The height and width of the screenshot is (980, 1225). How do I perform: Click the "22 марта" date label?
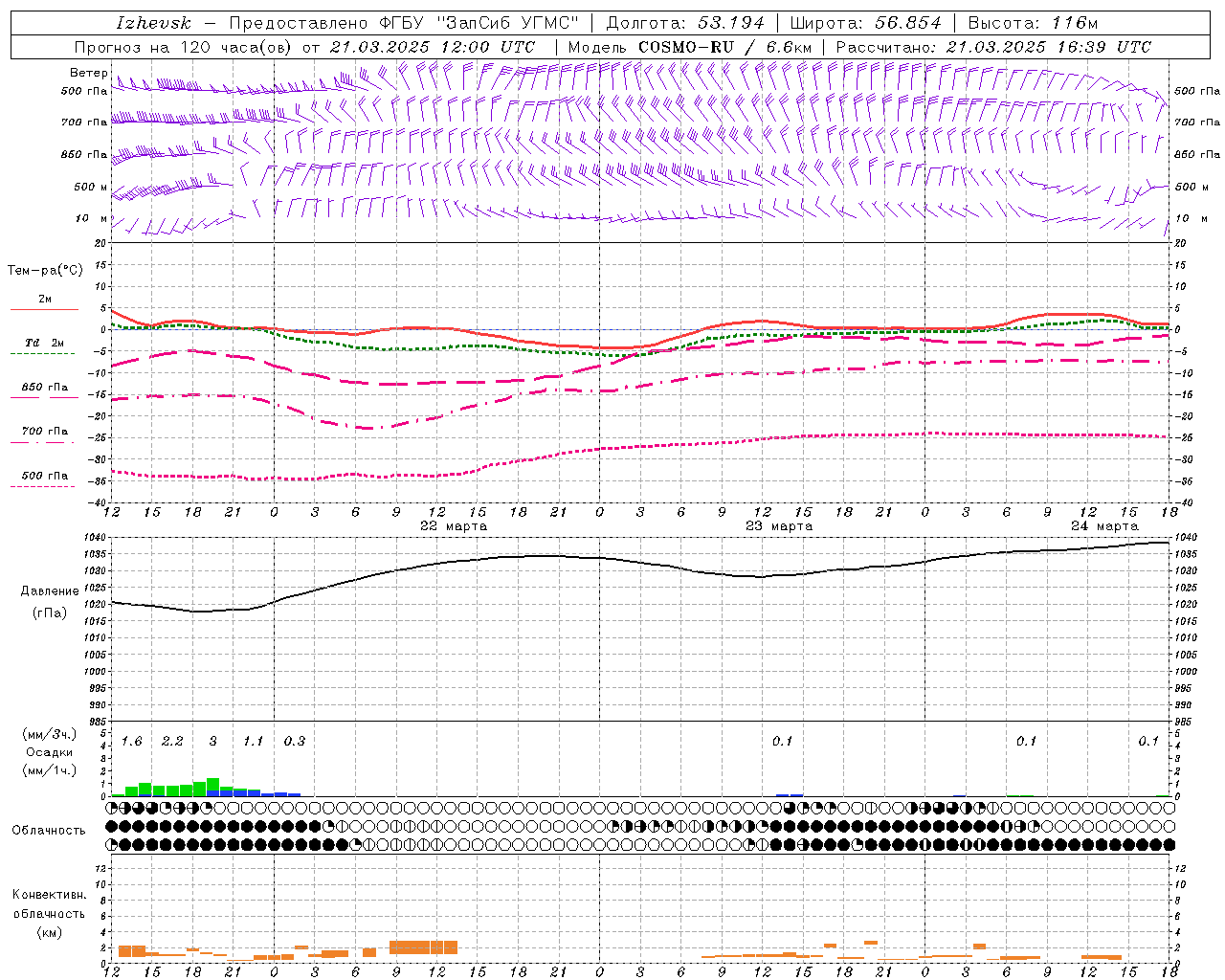(454, 526)
